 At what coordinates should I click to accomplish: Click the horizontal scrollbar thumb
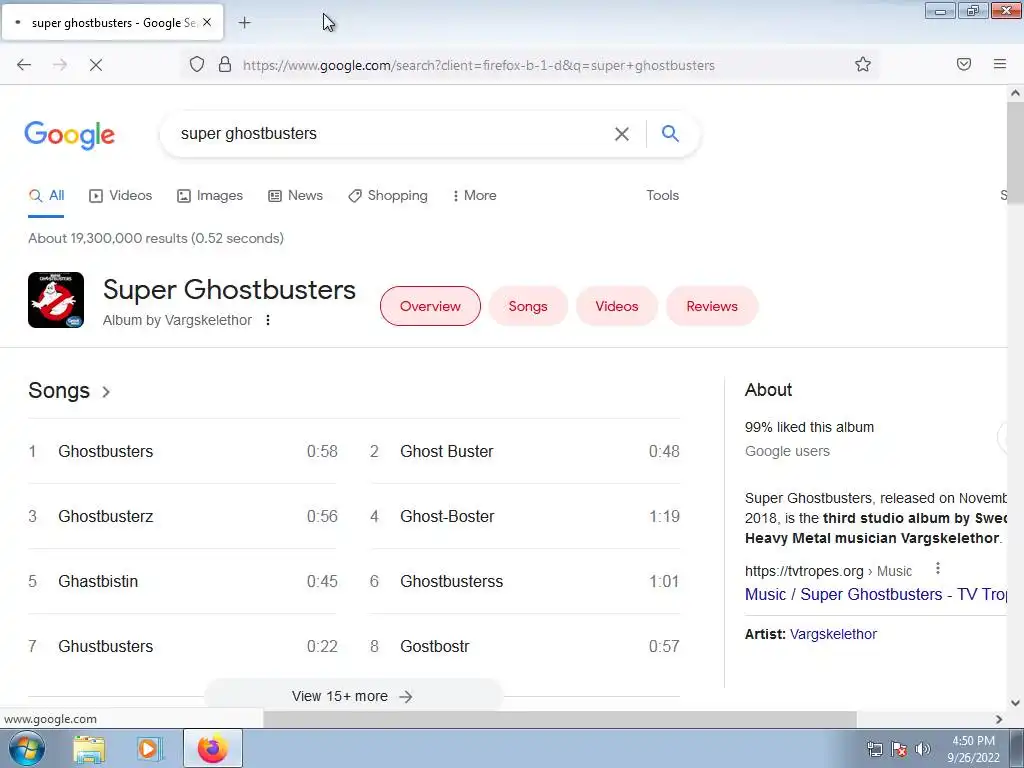pos(560,719)
